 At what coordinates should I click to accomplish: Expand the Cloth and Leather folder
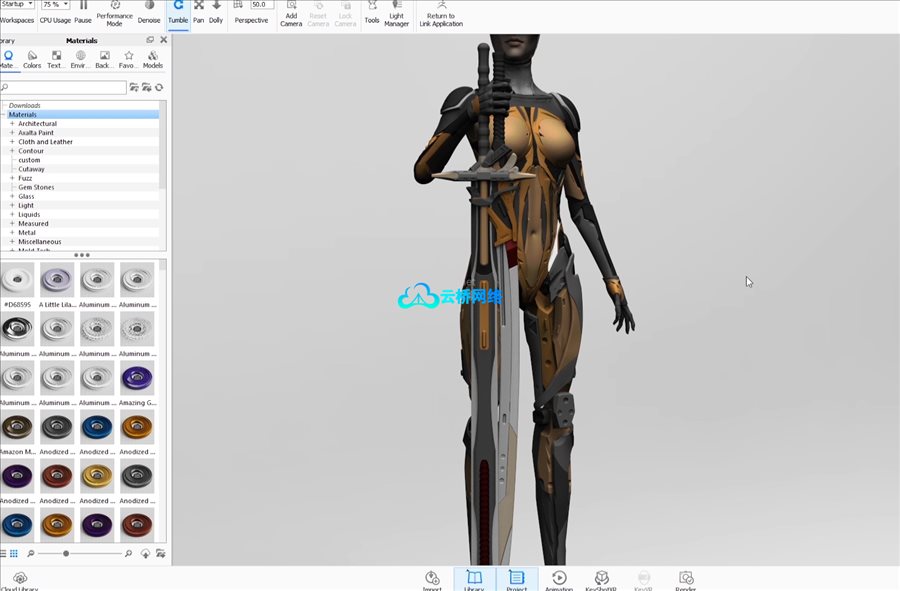pyautogui.click(x=12, y=142)
